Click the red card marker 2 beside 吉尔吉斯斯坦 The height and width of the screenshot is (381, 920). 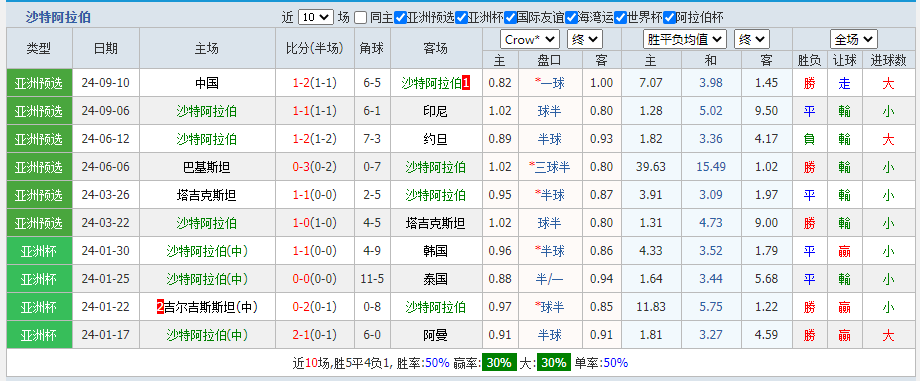pyautogui.click(x=160, y=307)
